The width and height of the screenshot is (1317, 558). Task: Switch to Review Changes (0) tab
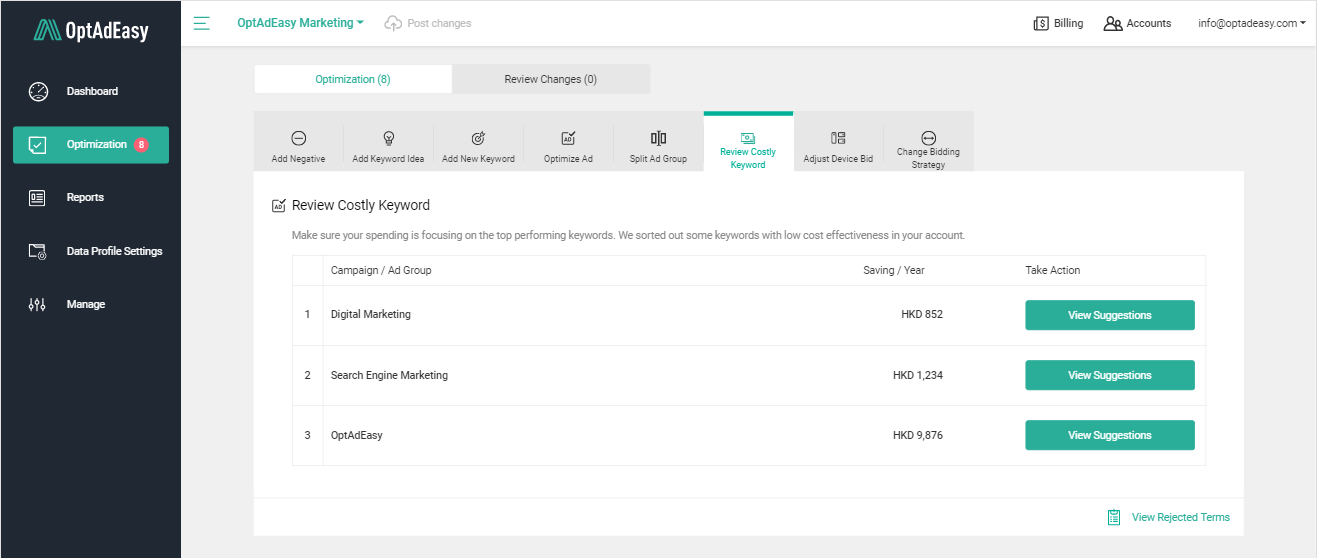pos(551,79)
